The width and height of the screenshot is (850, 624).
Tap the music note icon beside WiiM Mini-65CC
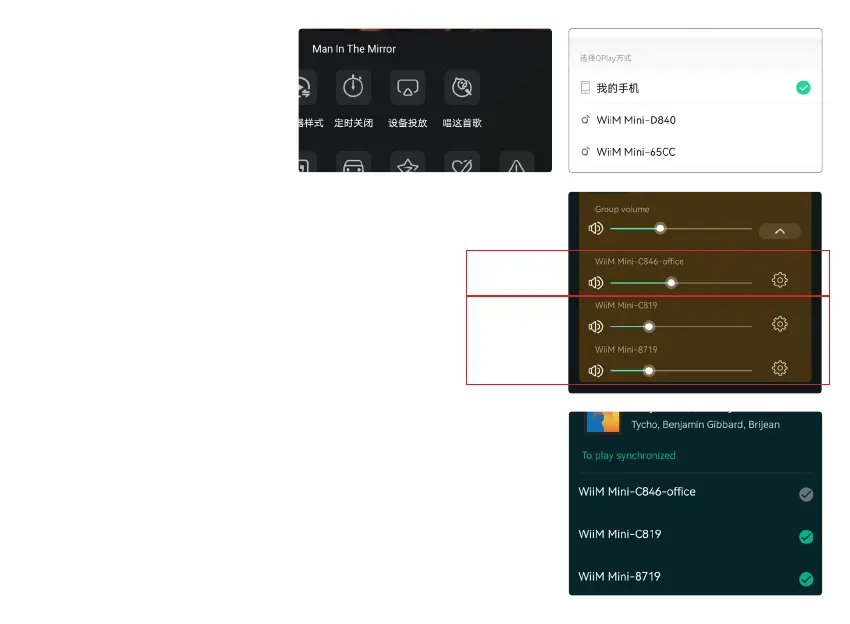(585, 152)
